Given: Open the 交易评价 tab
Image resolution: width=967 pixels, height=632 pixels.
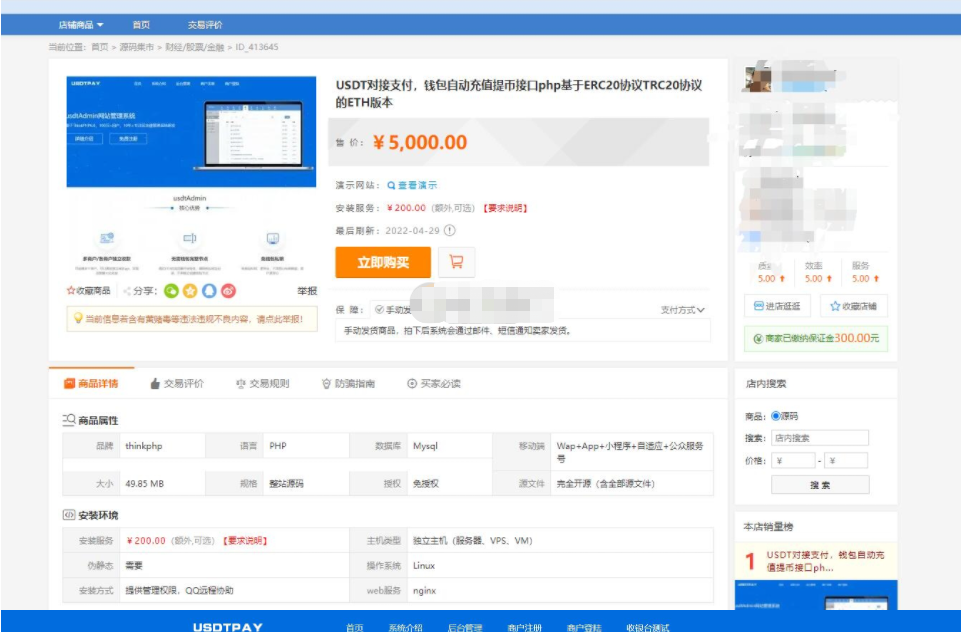Looking at the screenshot, I should 177,384.
